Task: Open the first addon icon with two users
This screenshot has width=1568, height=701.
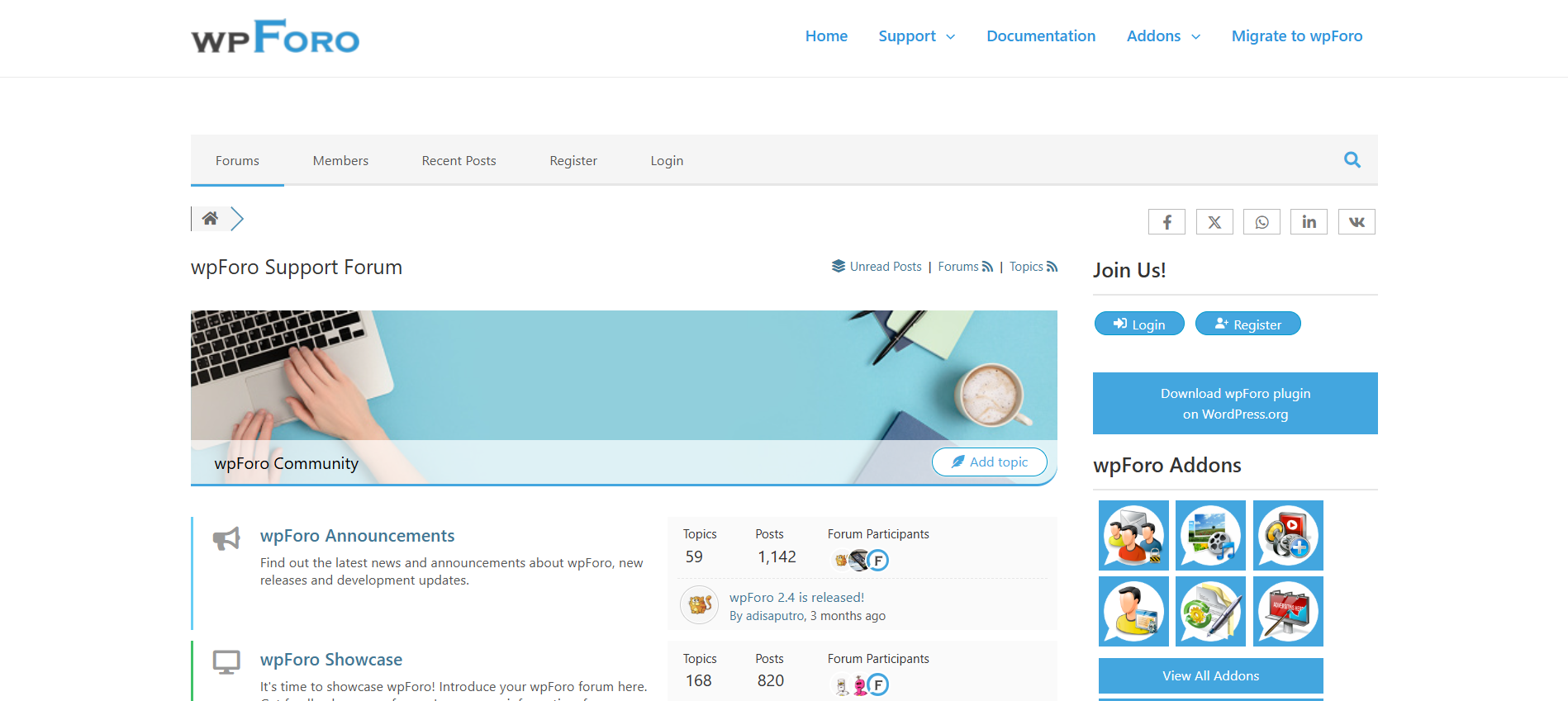Action: click(x=1133, y=535)
